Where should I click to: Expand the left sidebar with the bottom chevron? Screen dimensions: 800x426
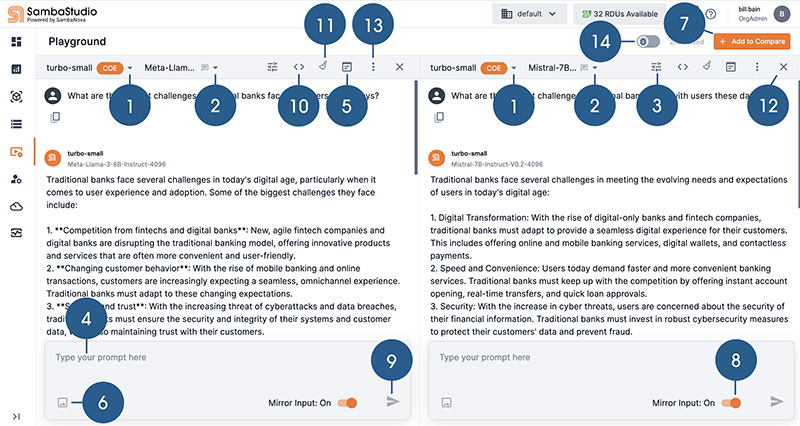click(16, 416)
